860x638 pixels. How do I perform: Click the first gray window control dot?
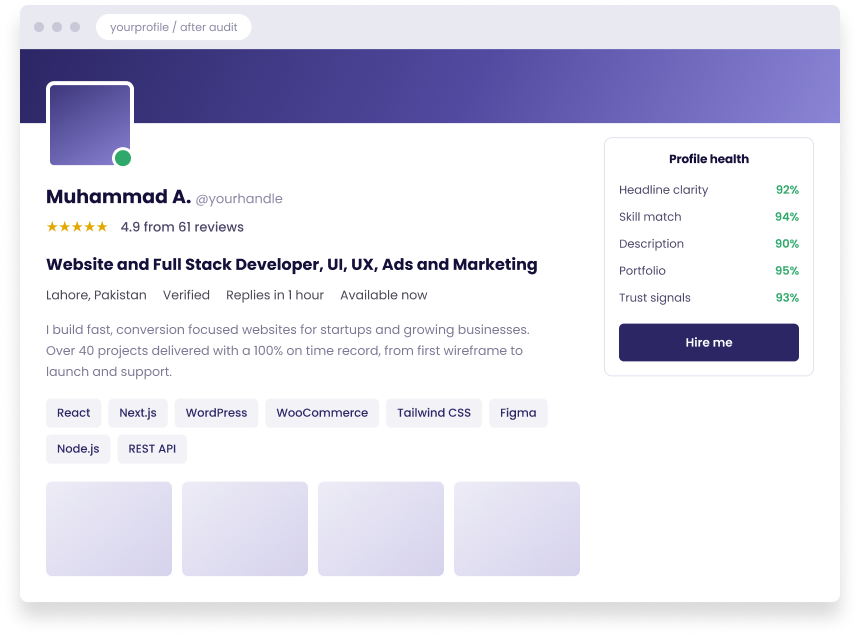click(x=39, y=27)
